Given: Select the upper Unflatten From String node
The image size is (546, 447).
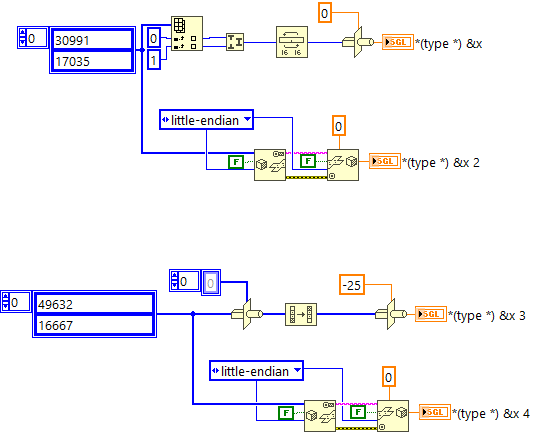Looking at the screenshot, I should click(343, 165).
